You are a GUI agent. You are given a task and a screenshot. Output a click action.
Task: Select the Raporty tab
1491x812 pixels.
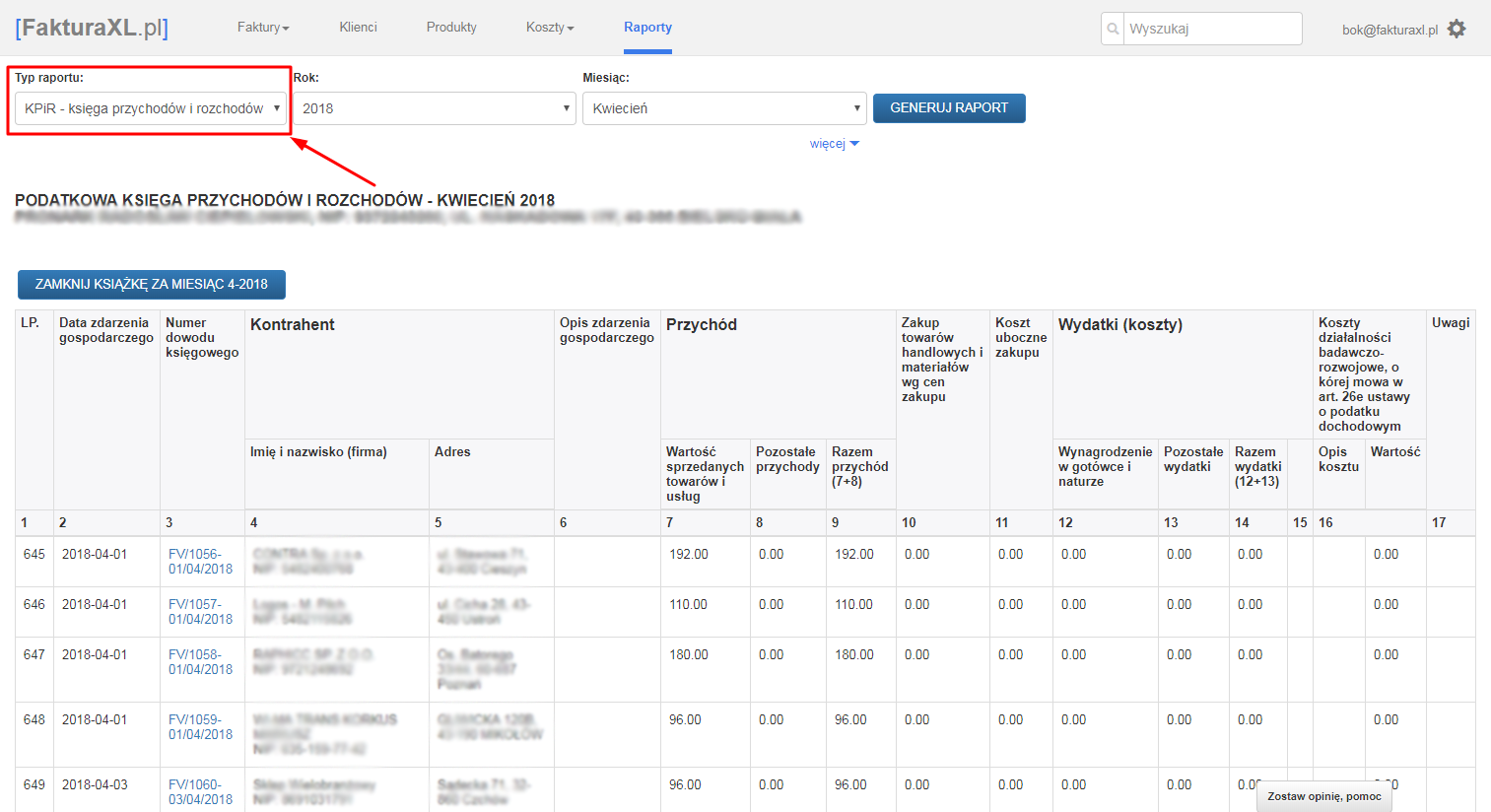pos(647,28)
